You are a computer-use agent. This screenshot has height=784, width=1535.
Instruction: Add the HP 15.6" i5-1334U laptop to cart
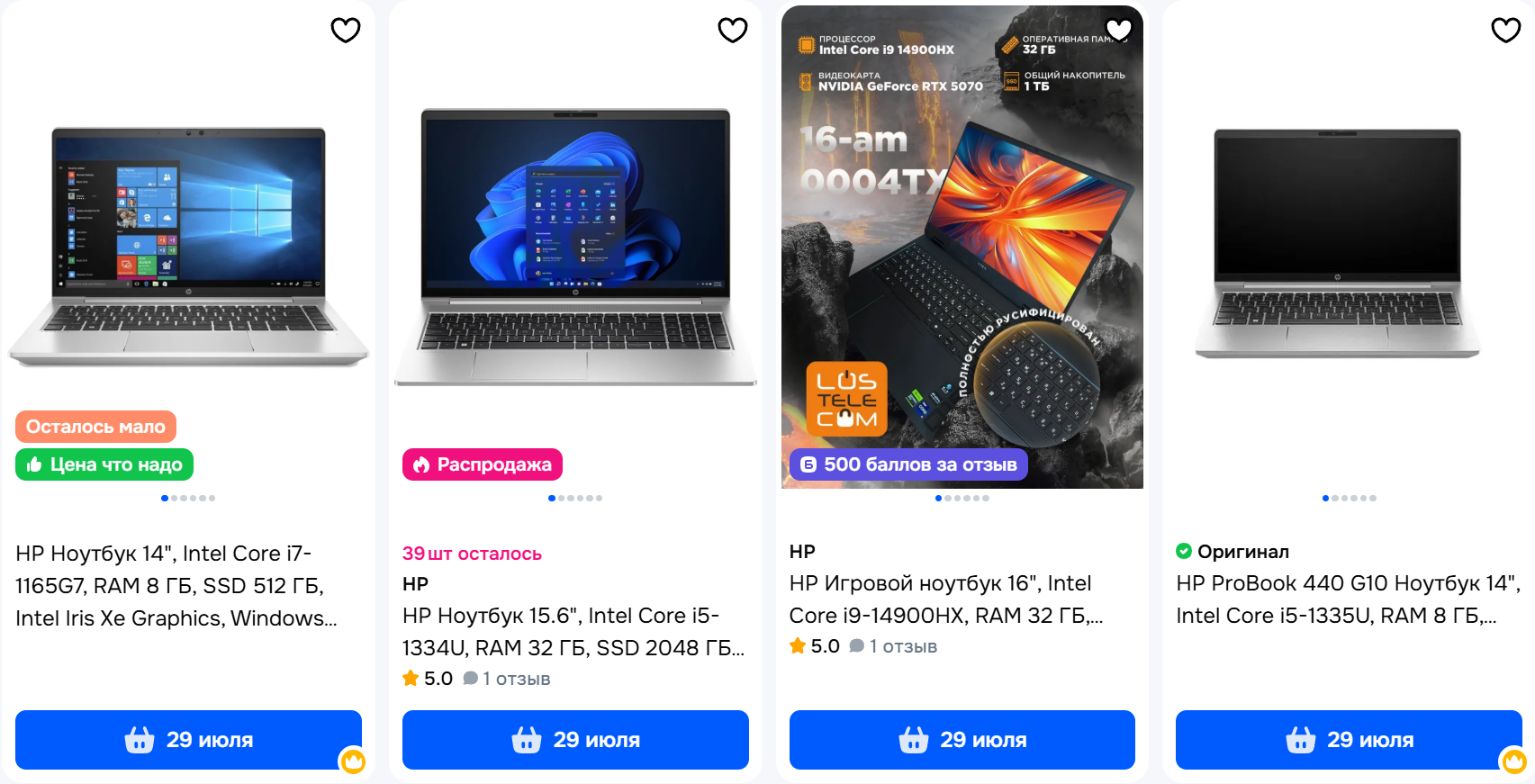pos(575,740)
